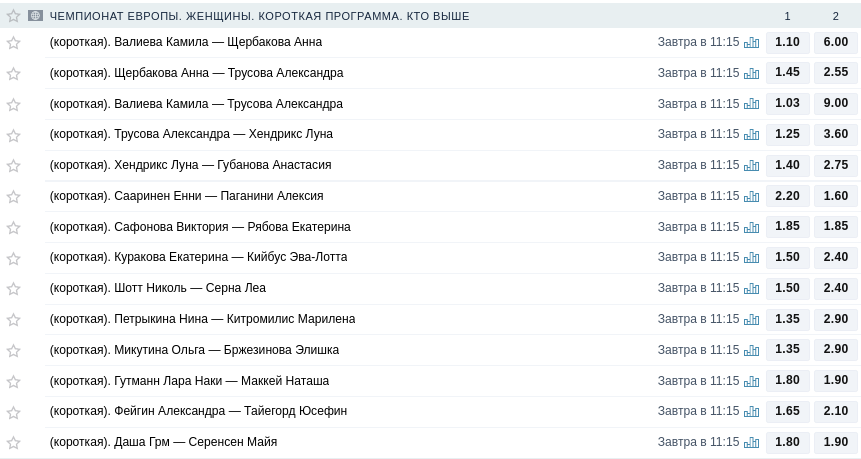
Task: Bet 9.00 on Трусова against Валиева
Action: (836, 103)
